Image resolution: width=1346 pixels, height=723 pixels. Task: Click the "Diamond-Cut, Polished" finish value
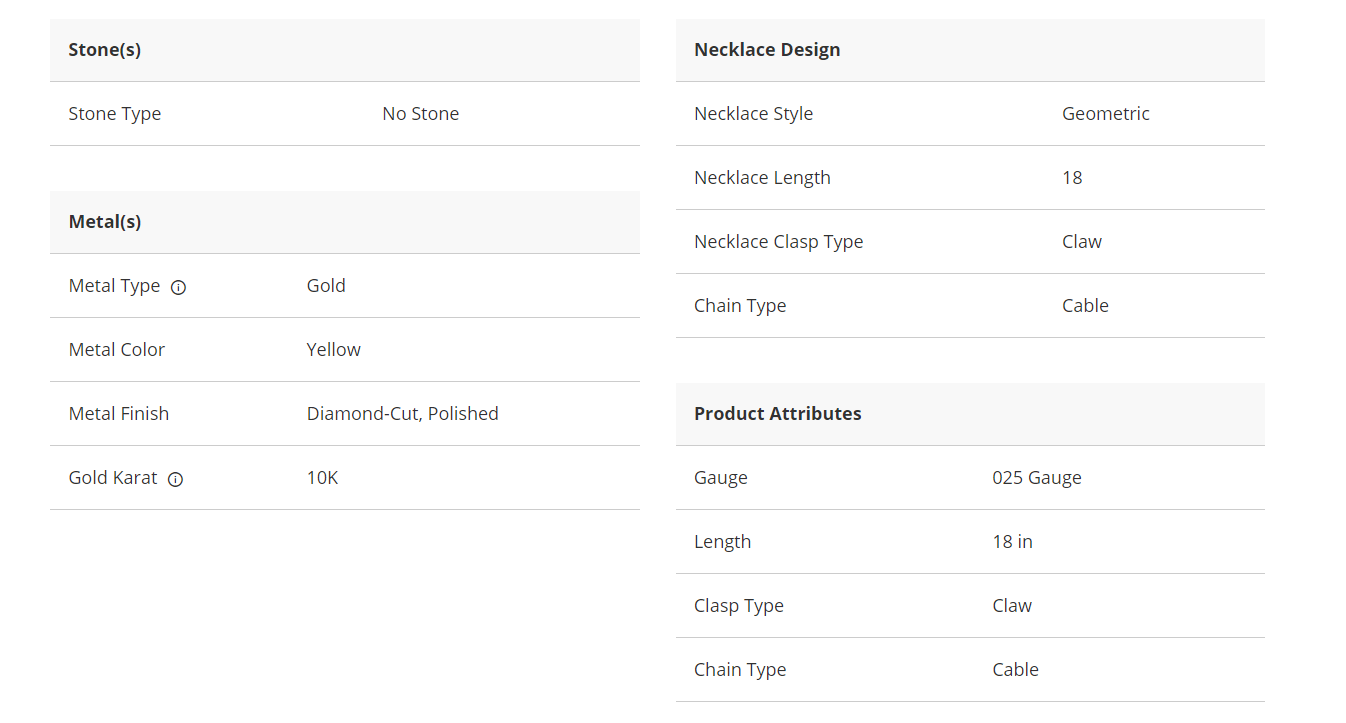(402, 414)
